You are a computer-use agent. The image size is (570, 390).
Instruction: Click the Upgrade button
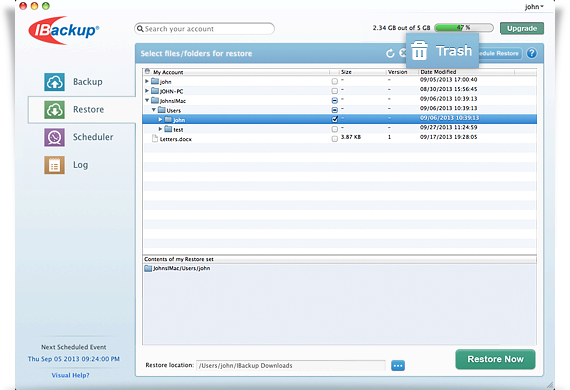point(522,28)
